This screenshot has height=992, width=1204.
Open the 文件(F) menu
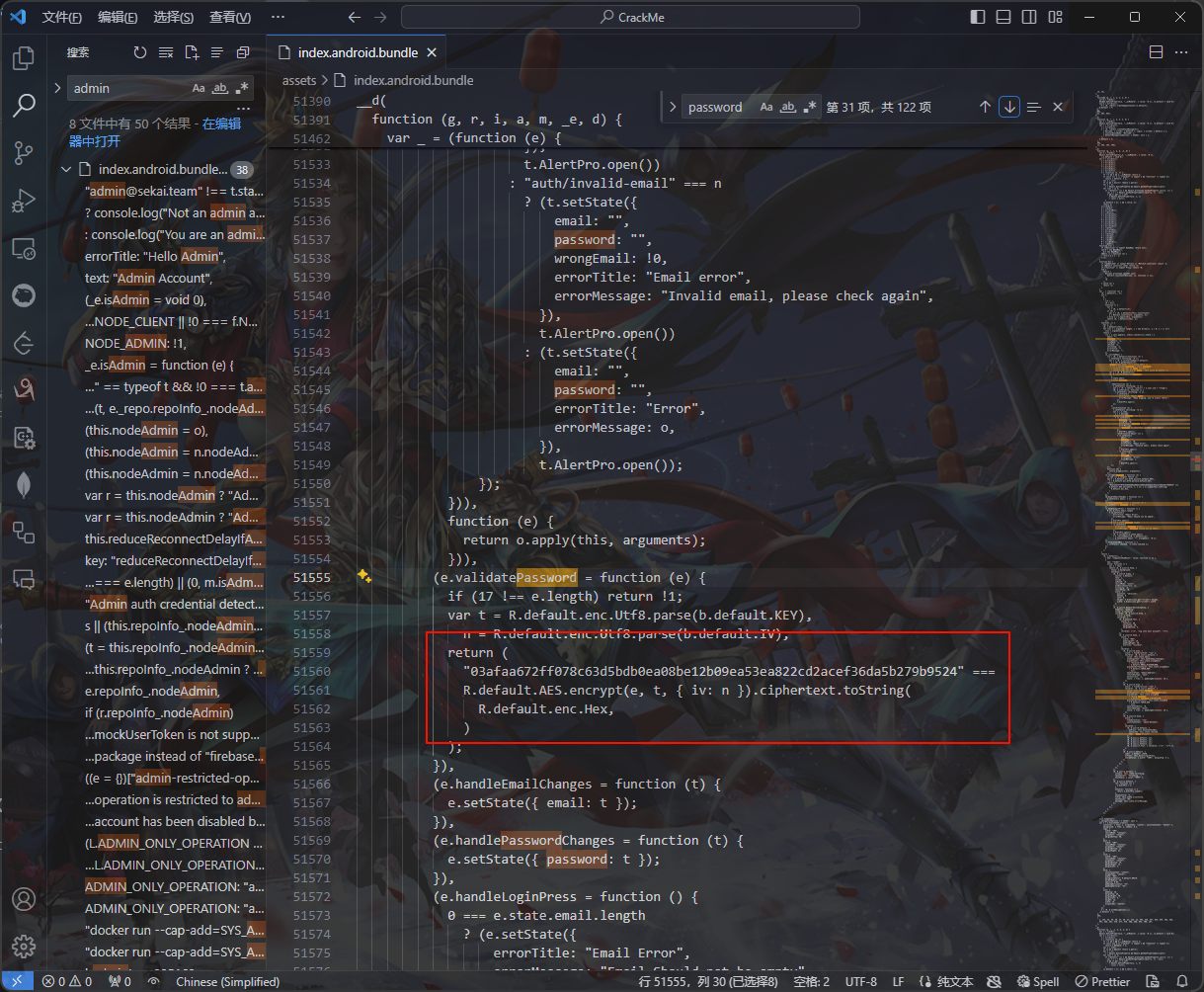(x=61, y=17)
